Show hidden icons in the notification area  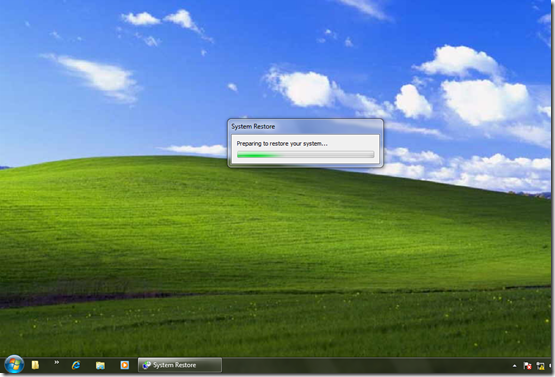515,366
